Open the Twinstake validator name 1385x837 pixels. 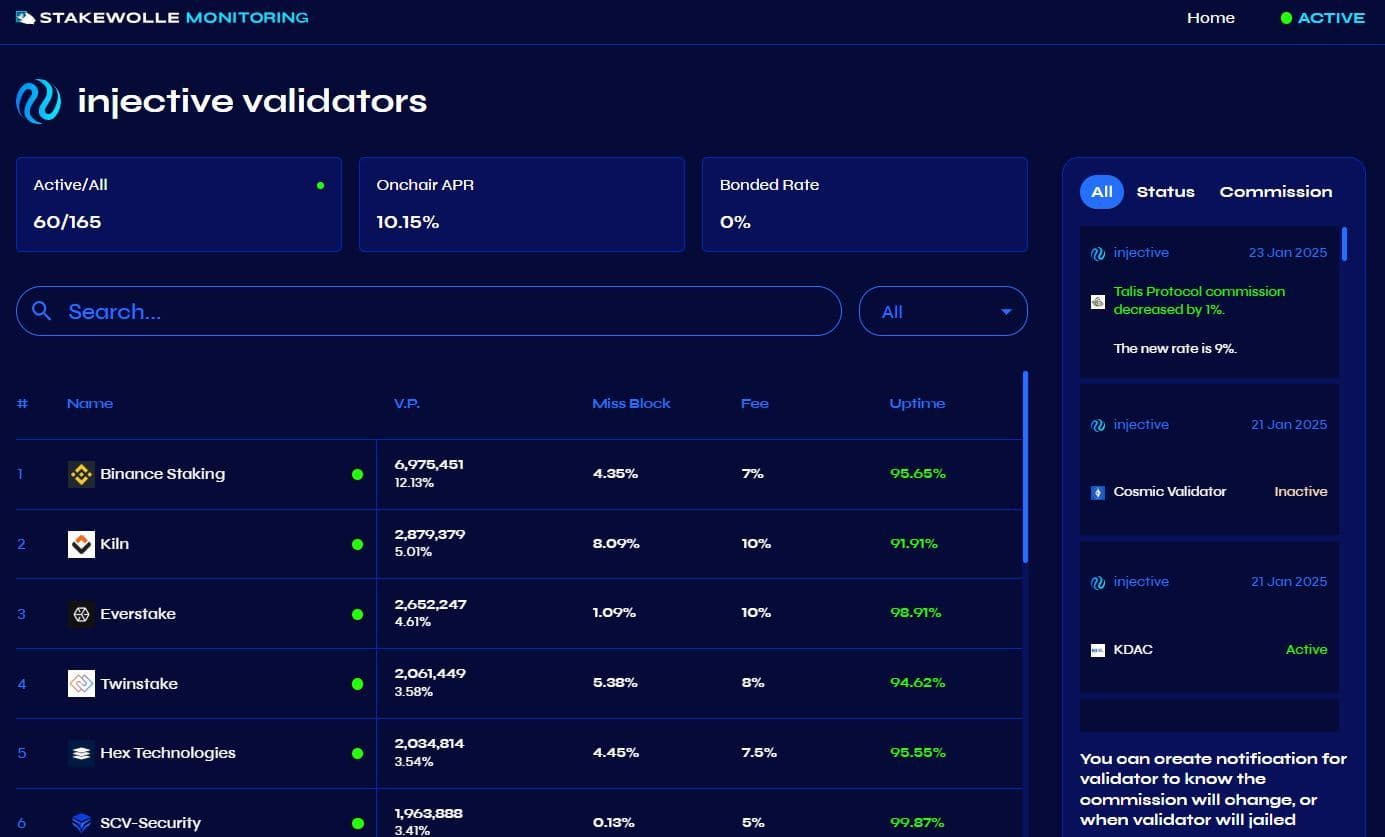[x=139, y=684]
